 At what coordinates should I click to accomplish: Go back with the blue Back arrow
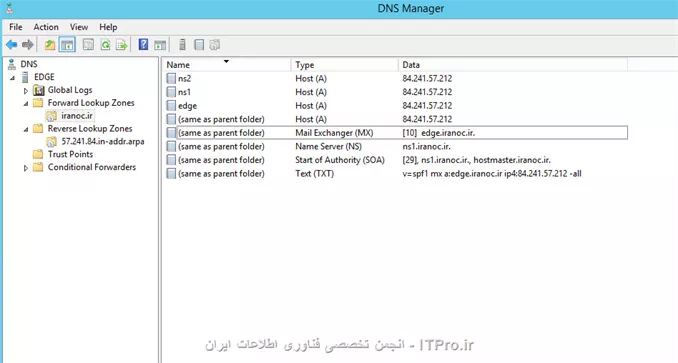(x=12, y=45)
